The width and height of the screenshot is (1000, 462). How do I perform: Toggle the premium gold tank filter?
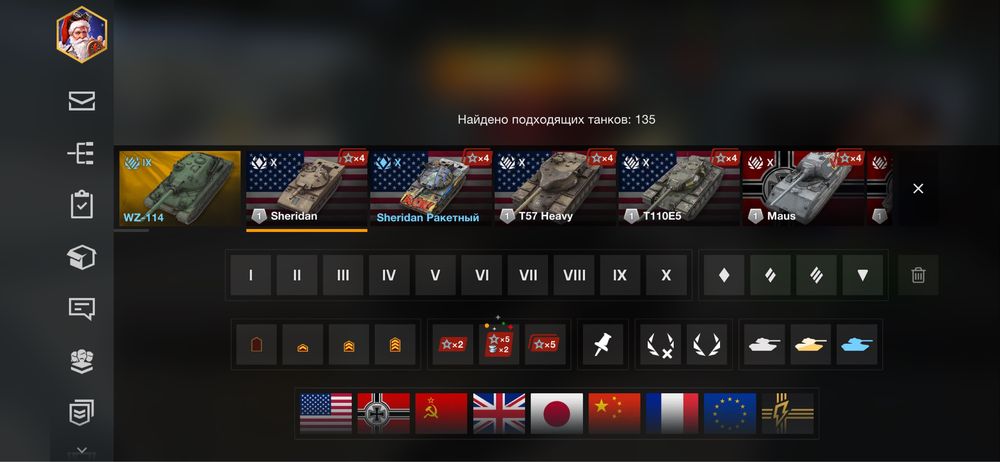click(811, 345)
